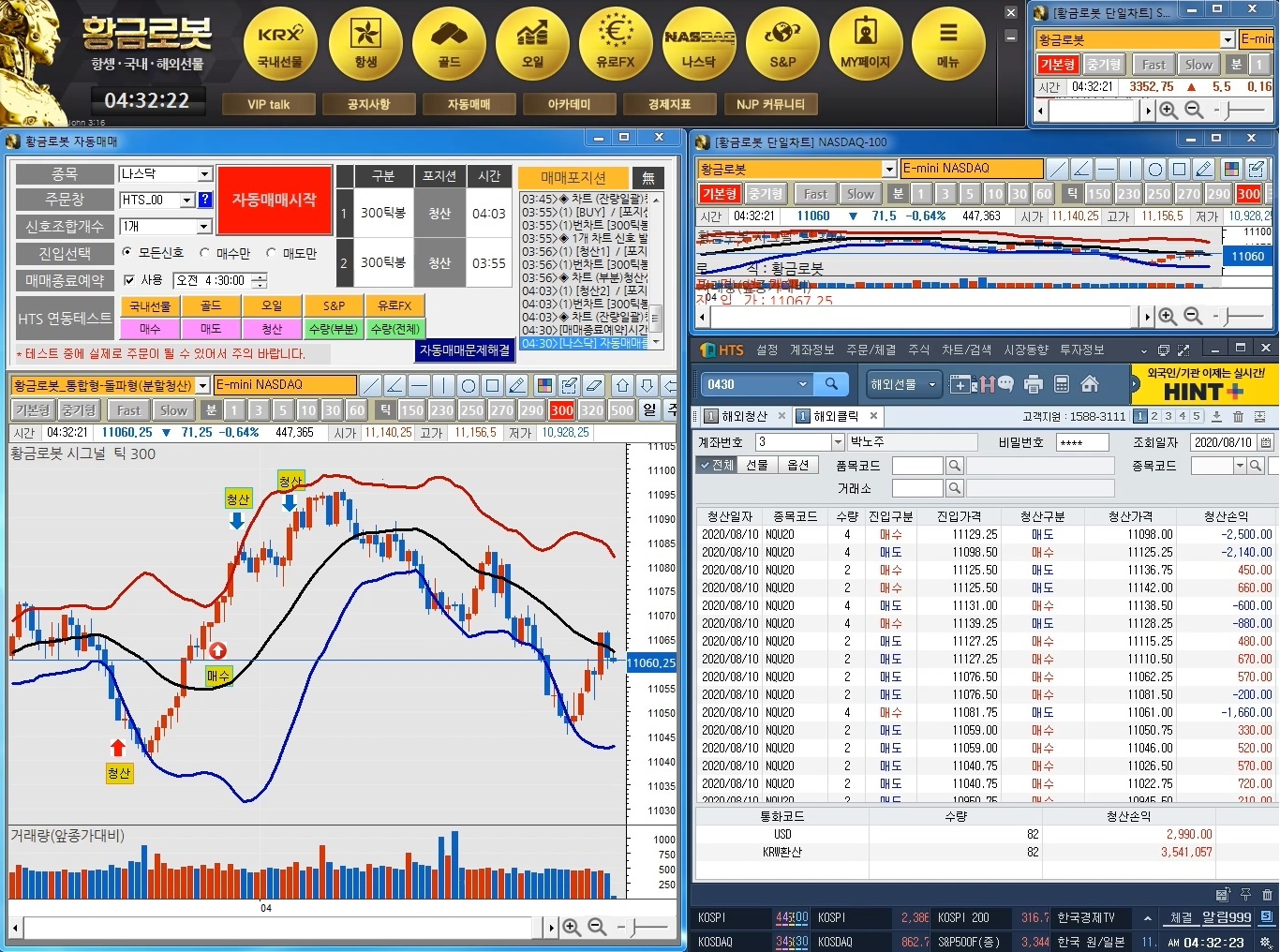Toggle 기본형 mode in signal chart window
The width and height of the screenshot is (1280, 952).
(33, 410)
